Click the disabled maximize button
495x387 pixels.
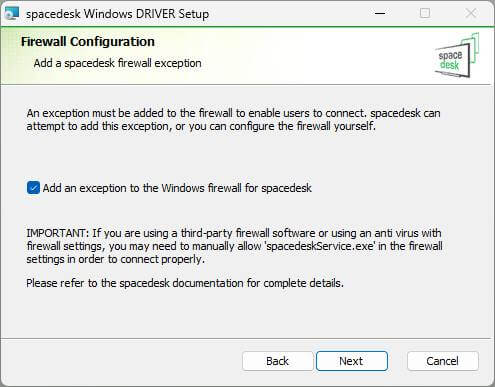pos(425,13)
